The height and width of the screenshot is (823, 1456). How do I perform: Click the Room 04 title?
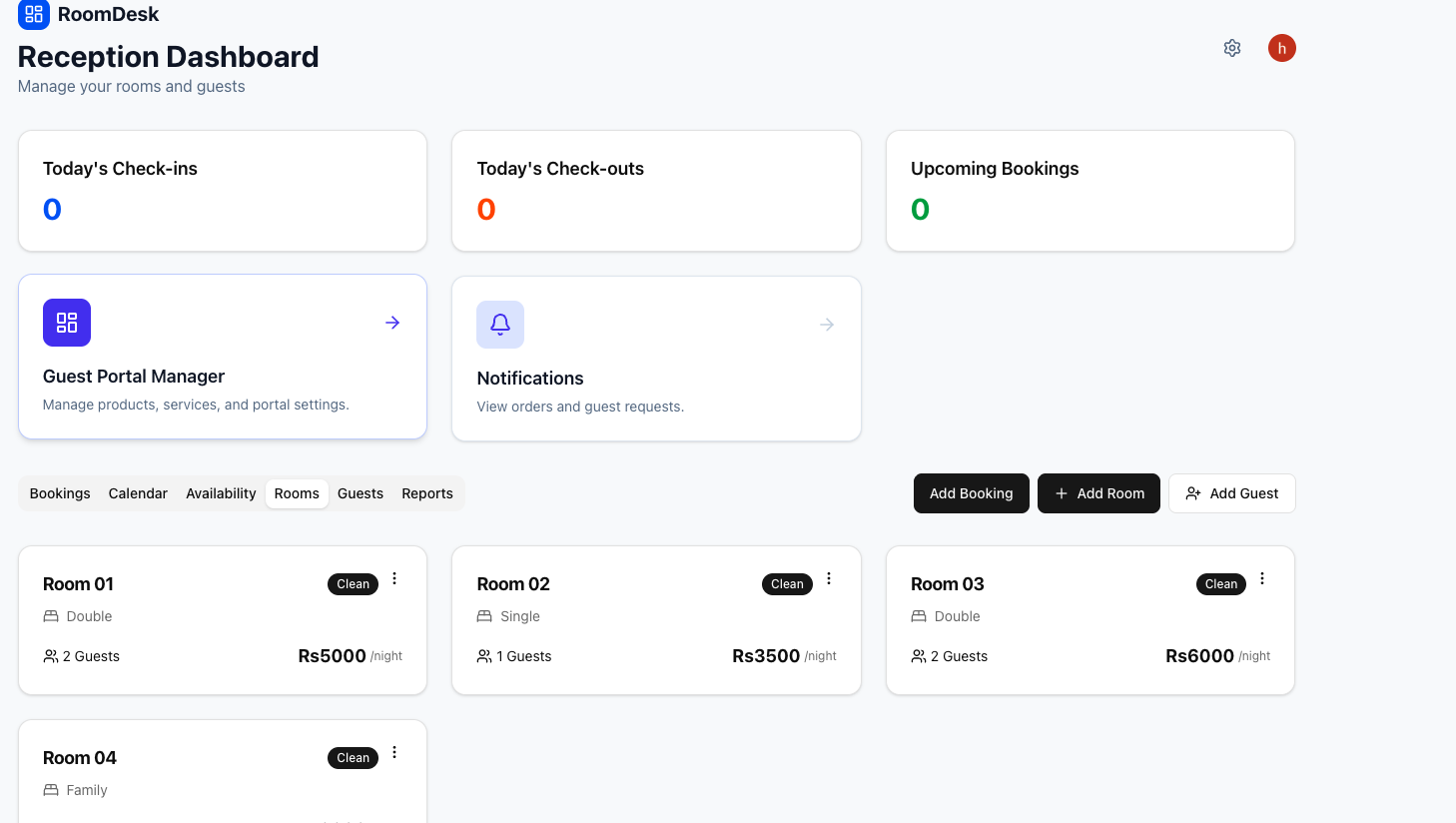80,758
